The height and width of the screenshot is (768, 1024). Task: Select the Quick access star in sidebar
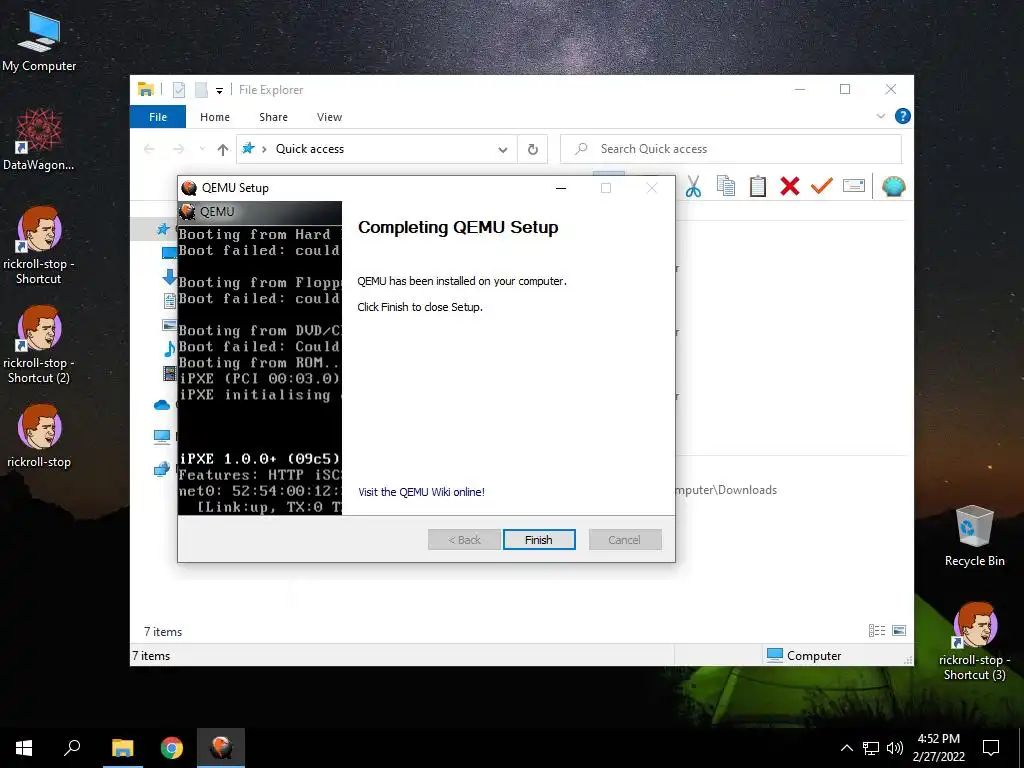pyautogui.click(x=163, y=229)
